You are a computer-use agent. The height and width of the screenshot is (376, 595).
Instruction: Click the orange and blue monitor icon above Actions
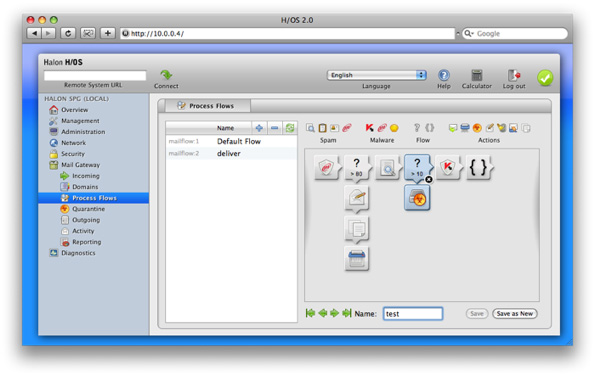tap(513, 128)
